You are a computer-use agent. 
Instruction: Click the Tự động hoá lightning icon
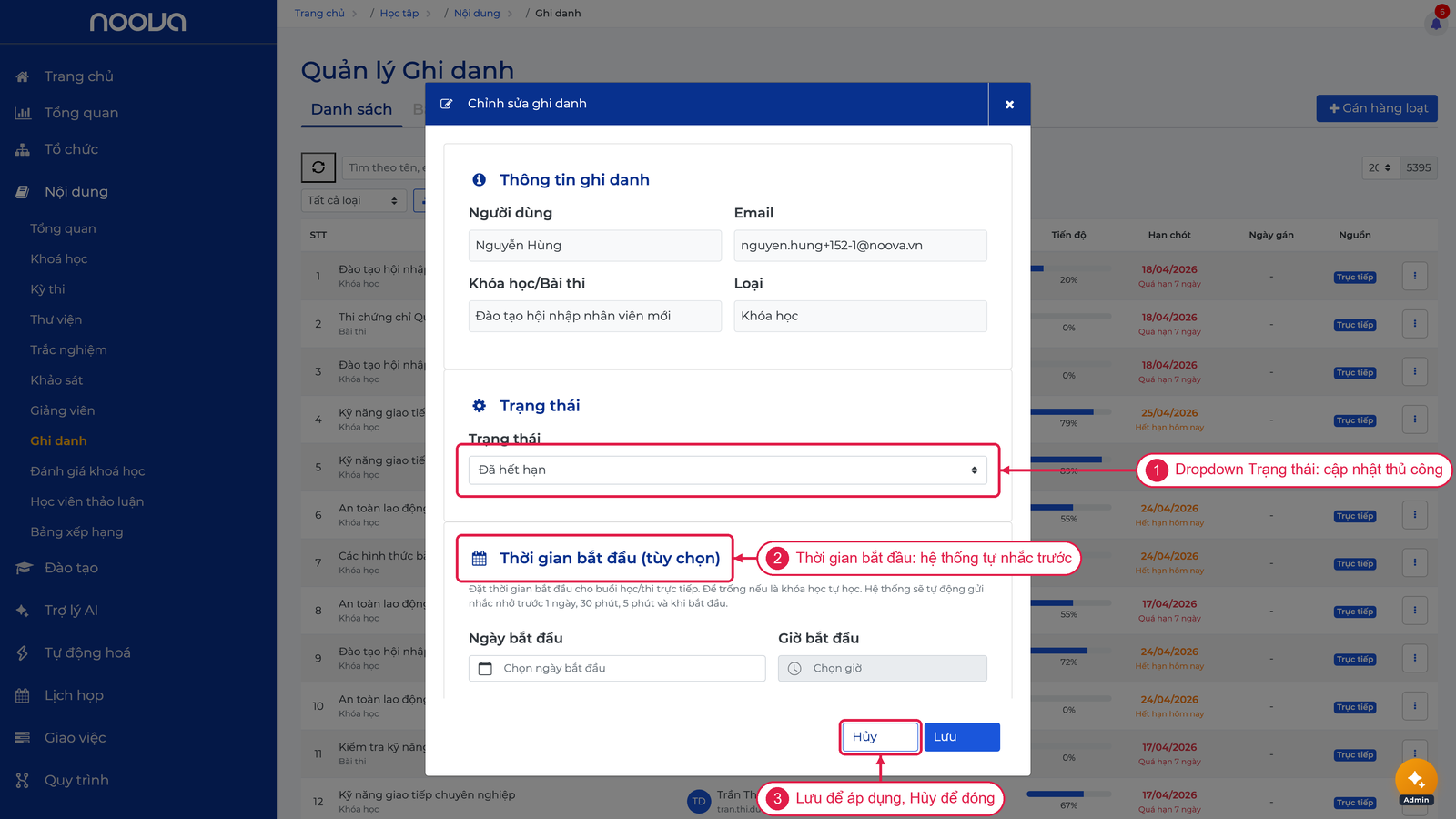coord(23,652)
